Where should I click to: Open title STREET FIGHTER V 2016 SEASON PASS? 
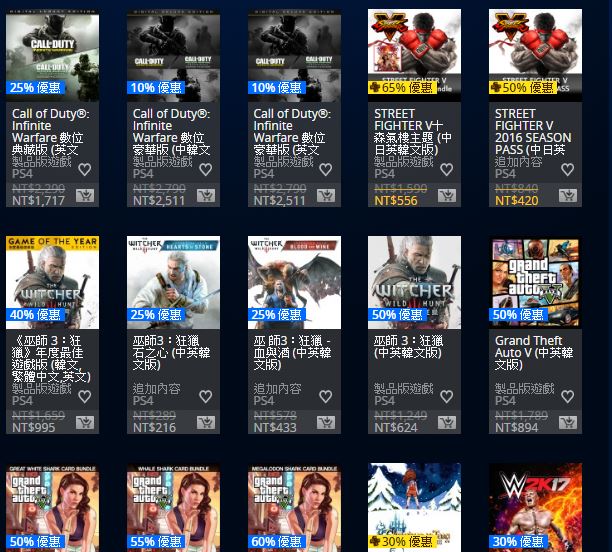(533, 132)
